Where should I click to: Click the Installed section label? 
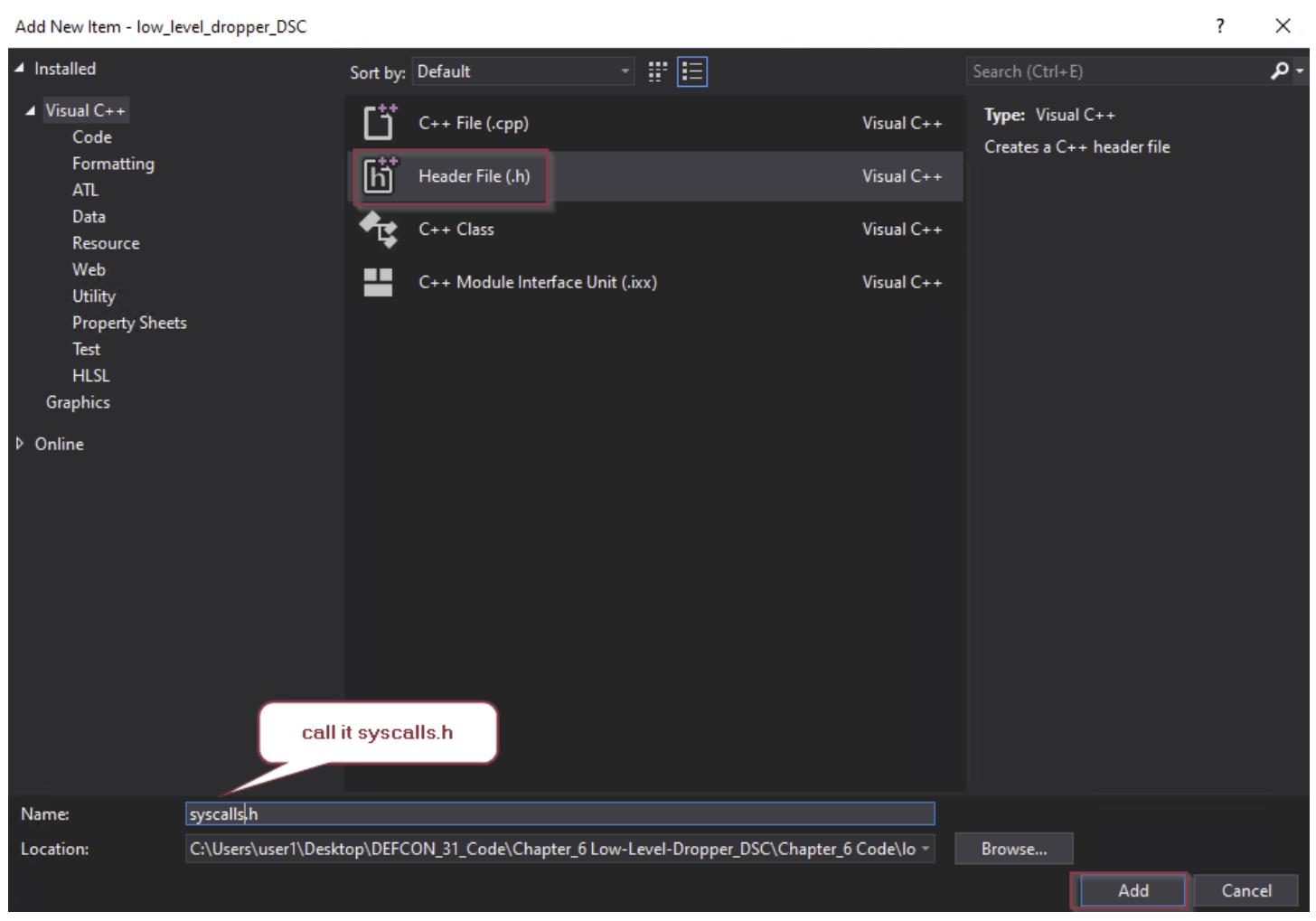64,69
